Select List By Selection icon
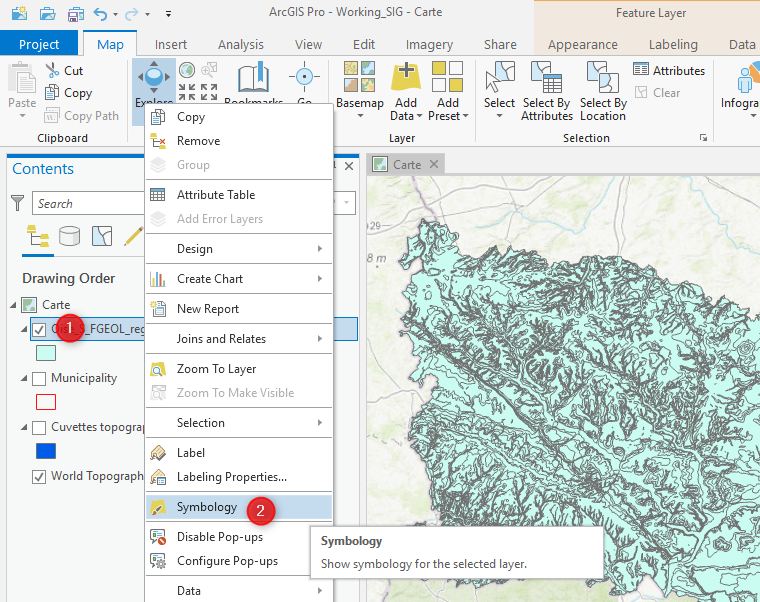This screenshot has width=760, height=602. 102,237
